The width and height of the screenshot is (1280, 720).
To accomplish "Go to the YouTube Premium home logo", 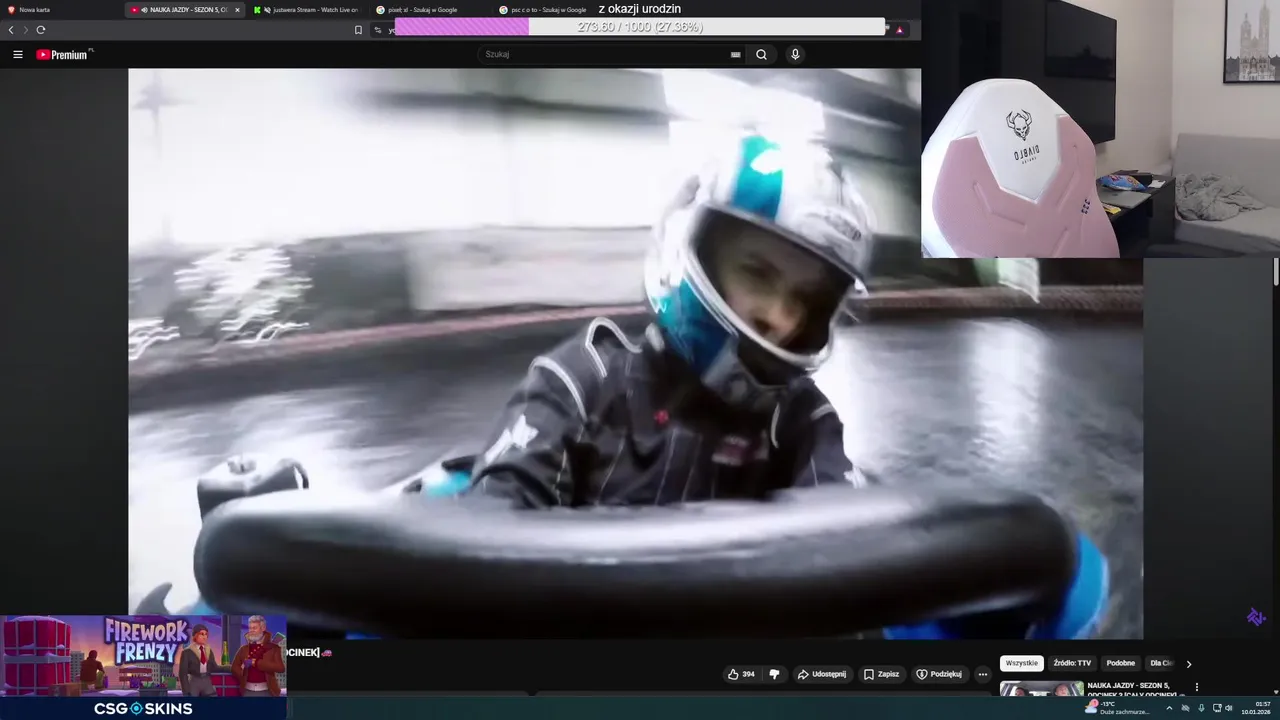I will click(x=64, y=55).
